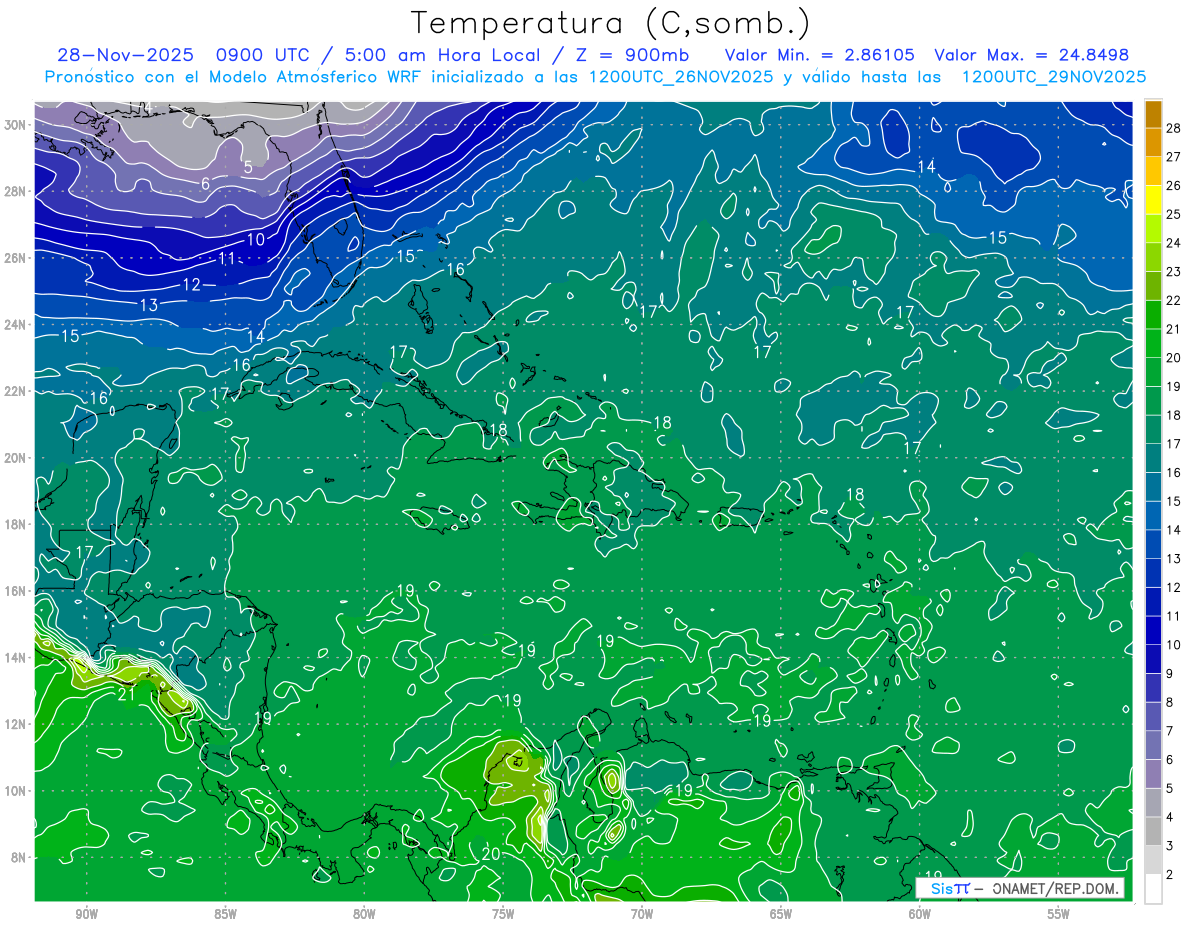
Task: Click the 12N latitude label
Action: [17, 724]
